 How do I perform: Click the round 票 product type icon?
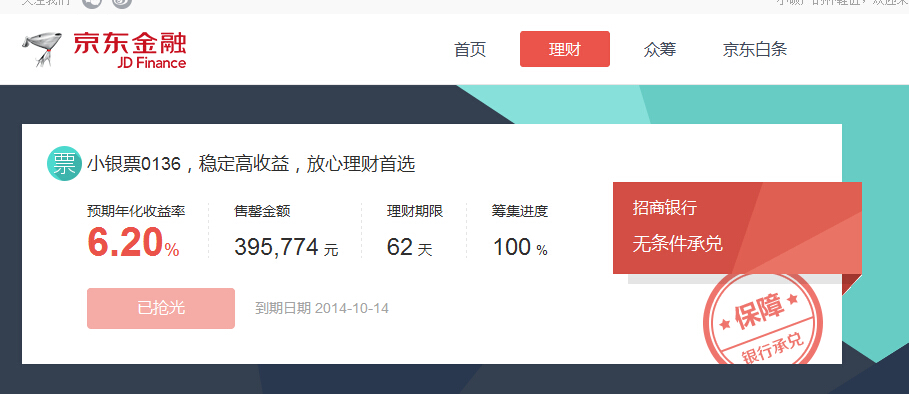click(x=64, y=164)
